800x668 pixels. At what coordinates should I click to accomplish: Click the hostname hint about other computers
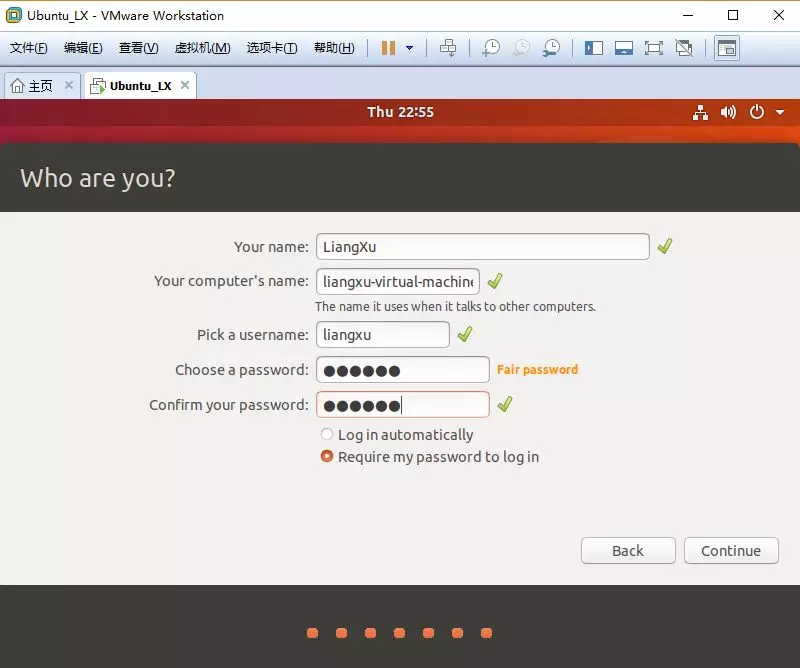[455, 306]
